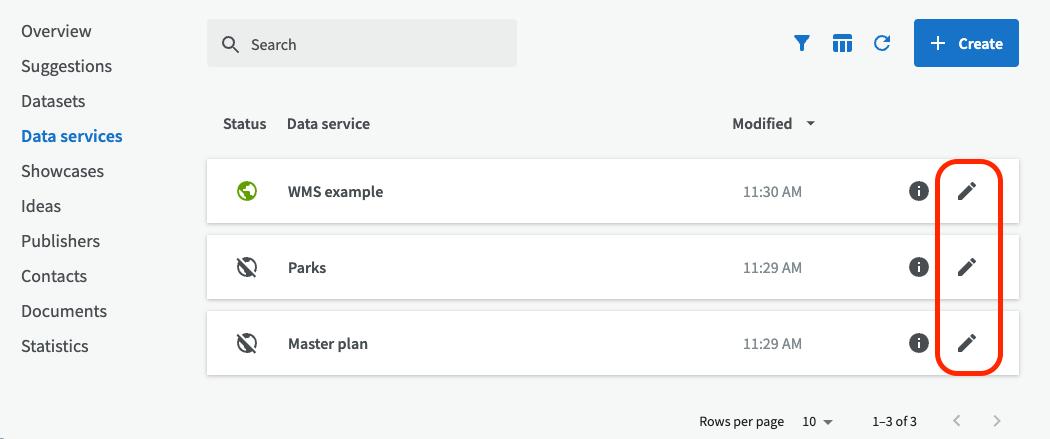Click unpublished status icon for Master plan
This screenshot has height=439, width=1050.
point(247,343)
